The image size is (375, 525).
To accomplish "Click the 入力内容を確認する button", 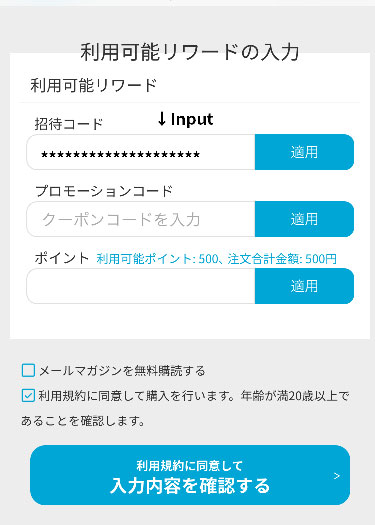I will 190,475.
